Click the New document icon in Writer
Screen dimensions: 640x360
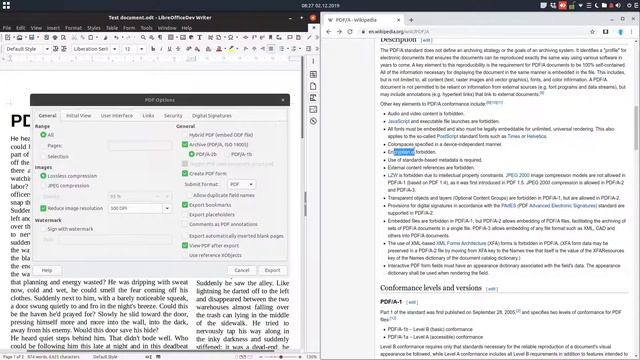coord(7,38)
